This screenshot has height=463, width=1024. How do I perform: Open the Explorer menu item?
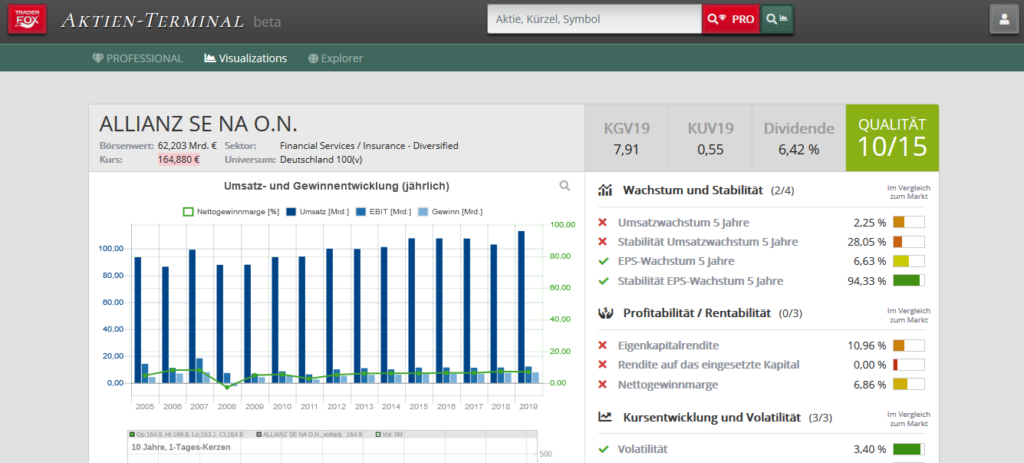(x=335, y=58)
